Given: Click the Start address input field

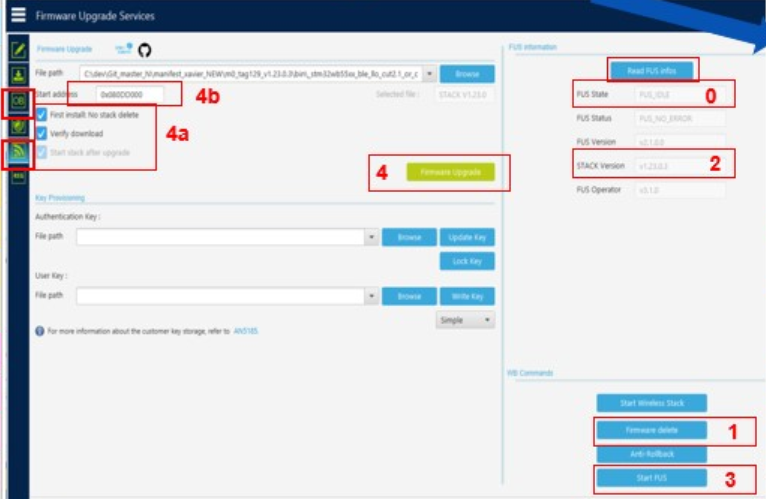Looking at the screenshot, I should [129, 94].
